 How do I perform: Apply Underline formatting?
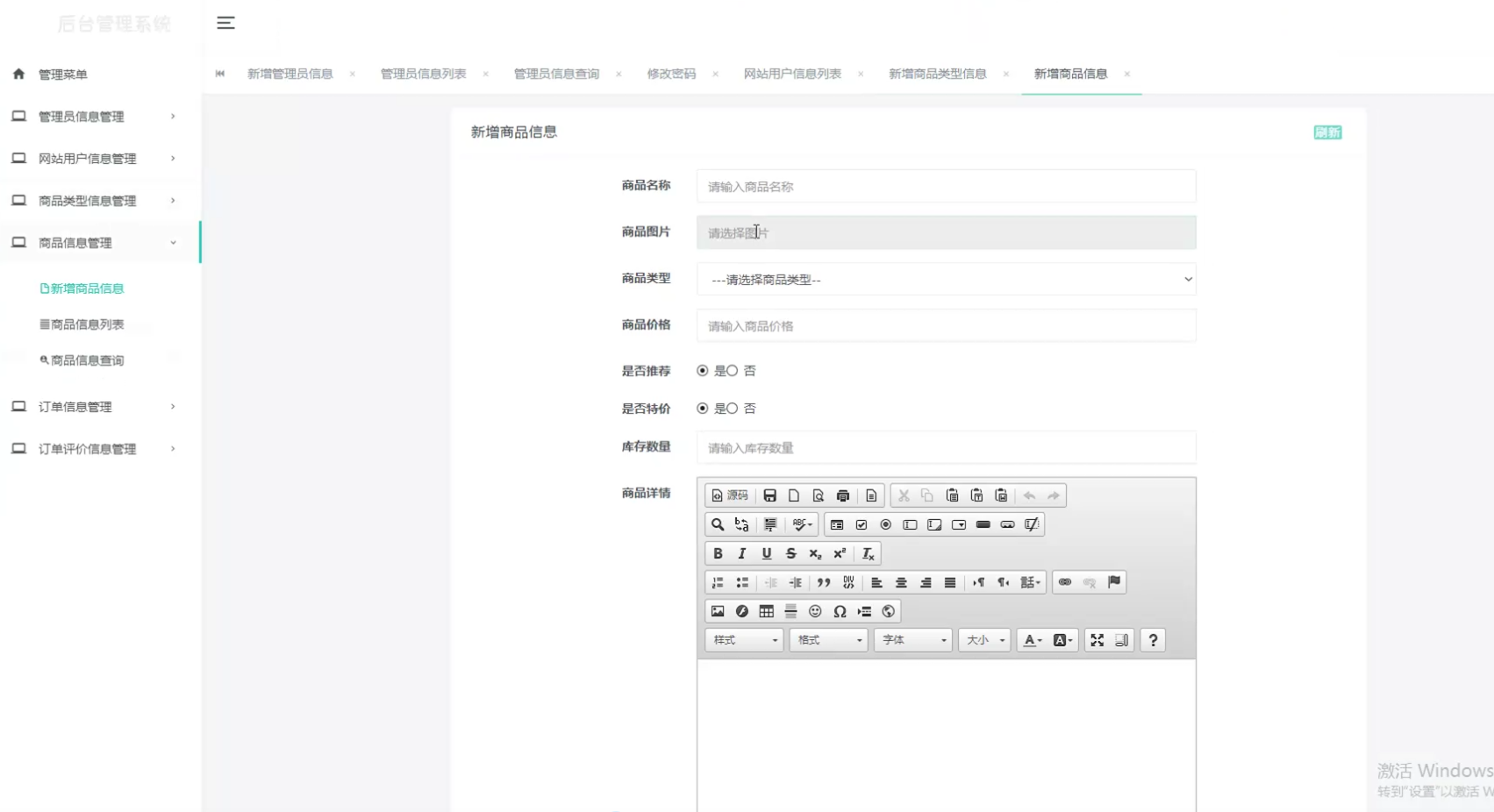click(x=767, y=553)
